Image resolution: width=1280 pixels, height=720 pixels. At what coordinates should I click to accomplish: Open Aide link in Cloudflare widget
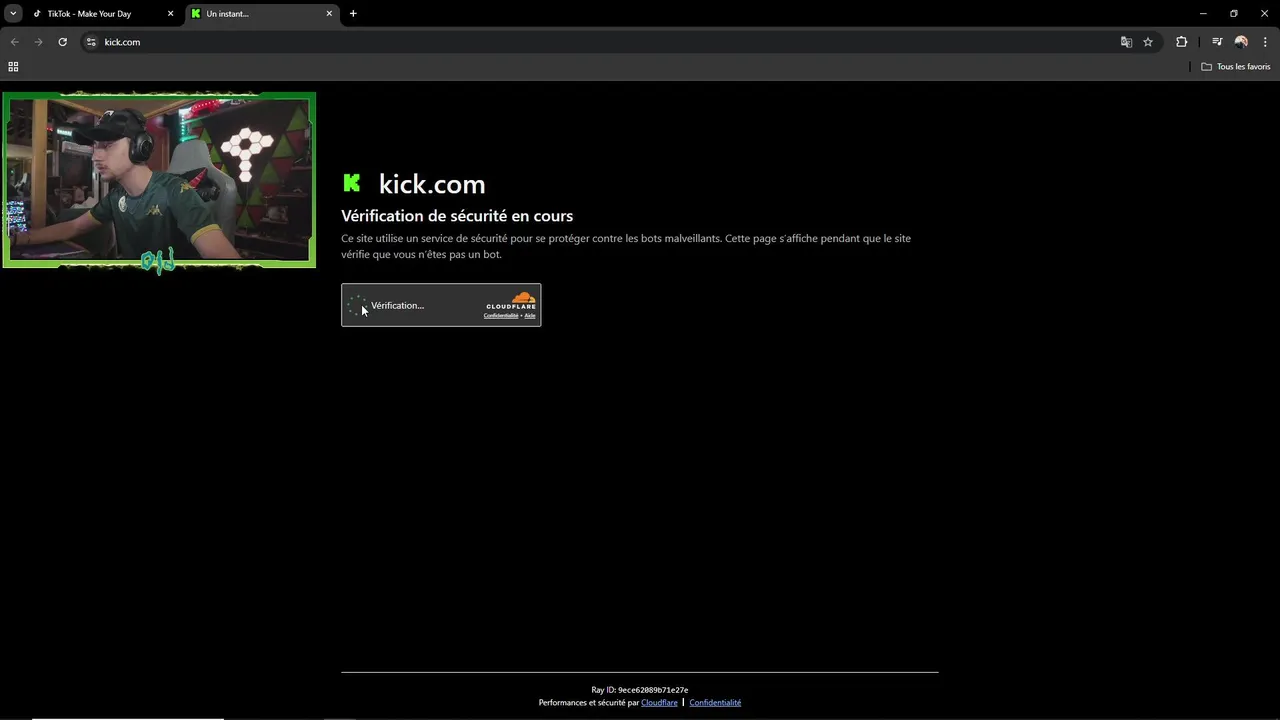[530, 316]
